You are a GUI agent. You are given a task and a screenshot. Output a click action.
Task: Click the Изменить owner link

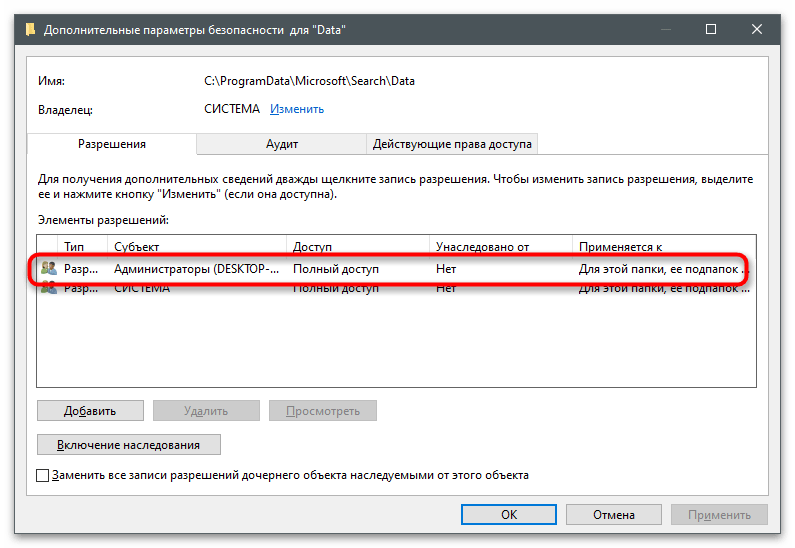297,109
